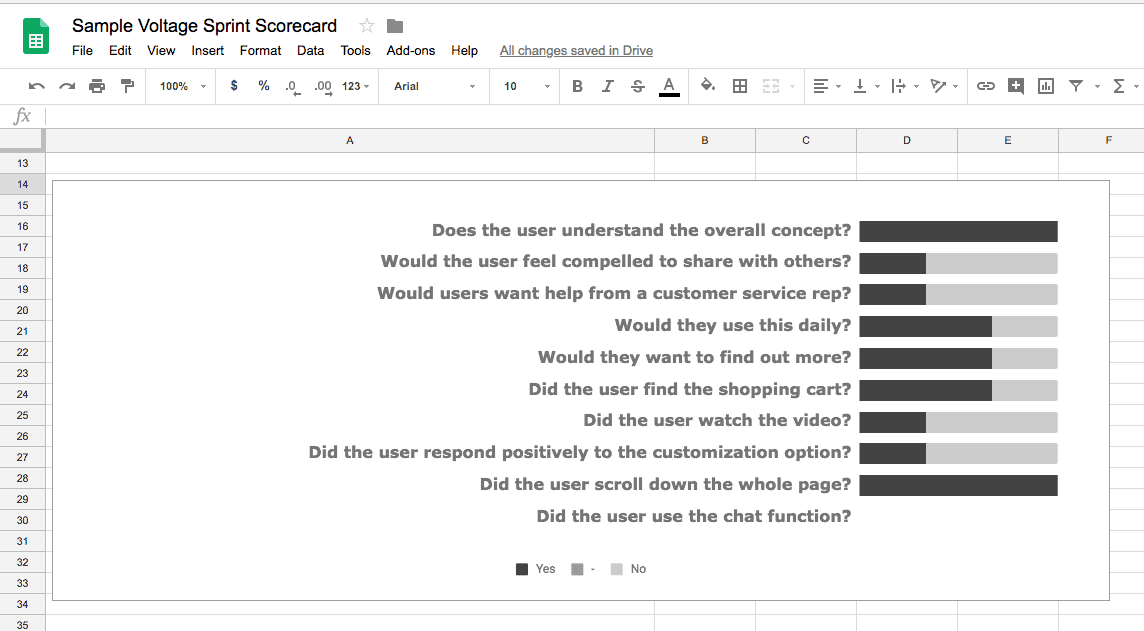Click the redo arrow icon
Image resolution: width=1144 pixels, height=631 pixels.
pyautogui.click(x=67, y=86)
